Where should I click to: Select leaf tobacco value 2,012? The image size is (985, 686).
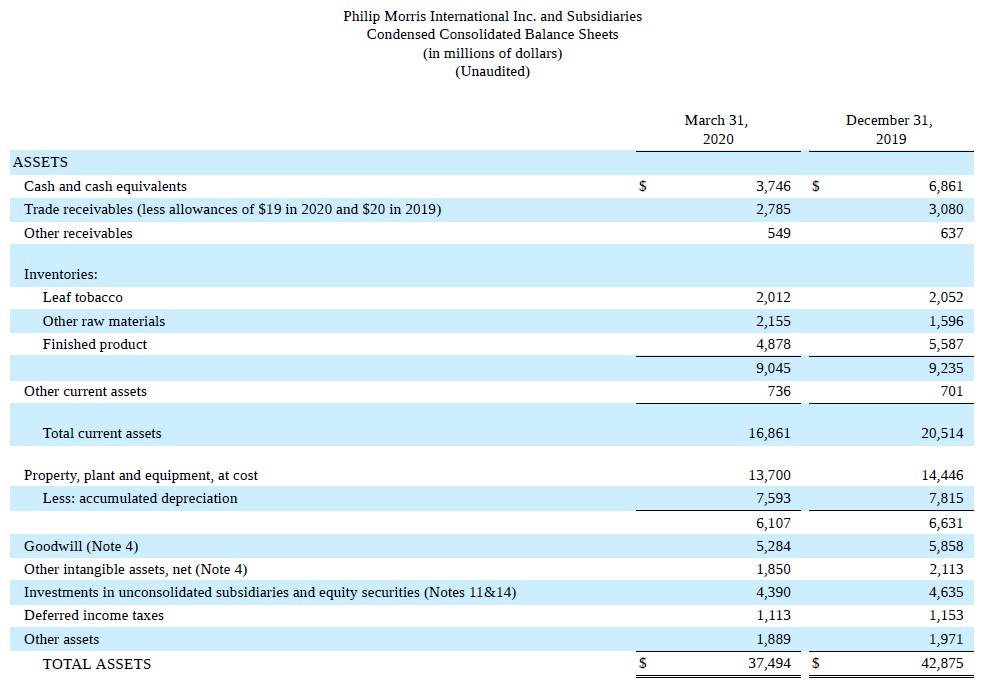[x=773, y=298]
